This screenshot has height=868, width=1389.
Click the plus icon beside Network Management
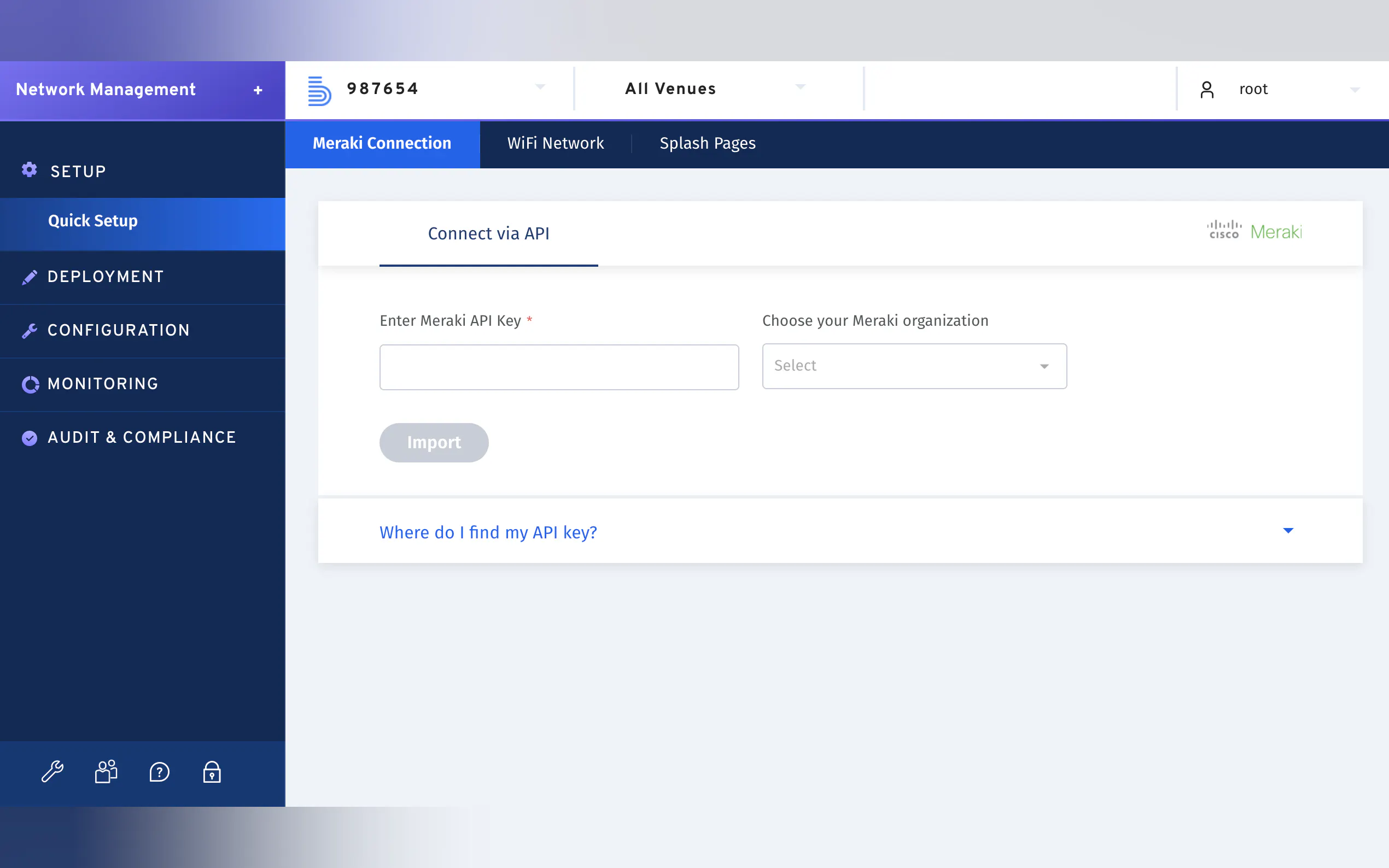coord(258,90)
